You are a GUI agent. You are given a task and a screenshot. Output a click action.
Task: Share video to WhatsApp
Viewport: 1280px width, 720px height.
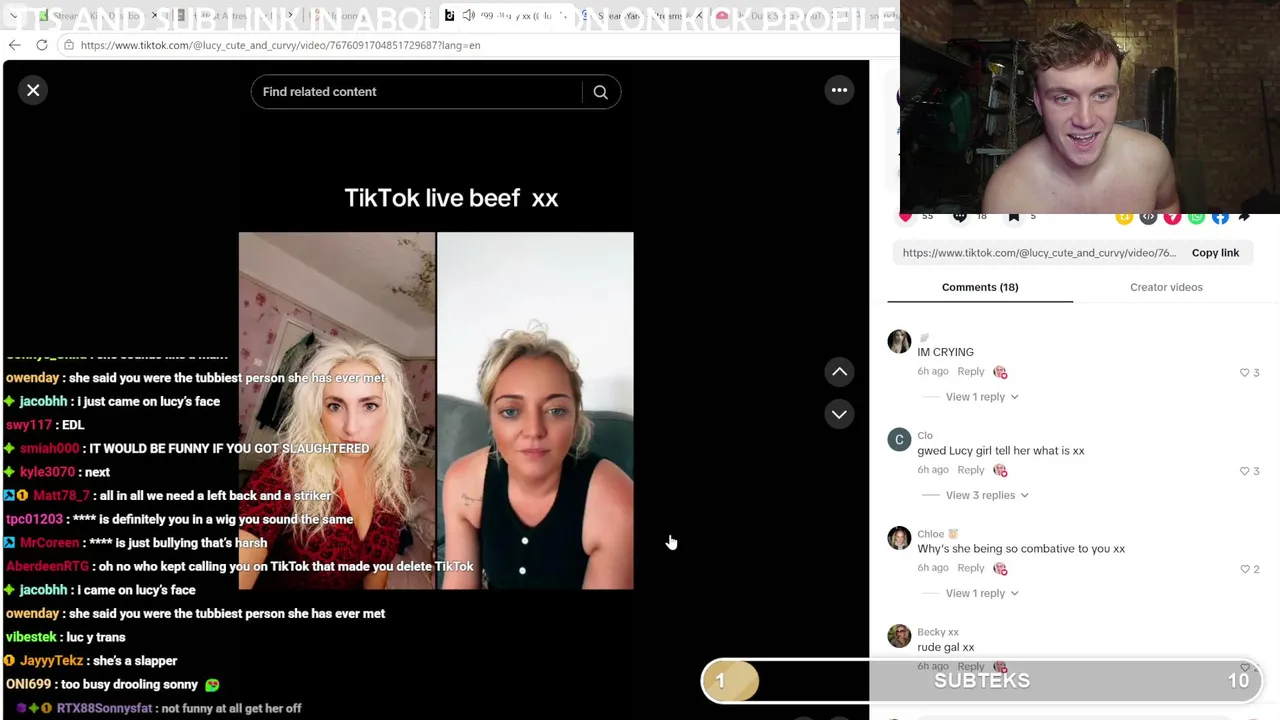pos(1196,217)
